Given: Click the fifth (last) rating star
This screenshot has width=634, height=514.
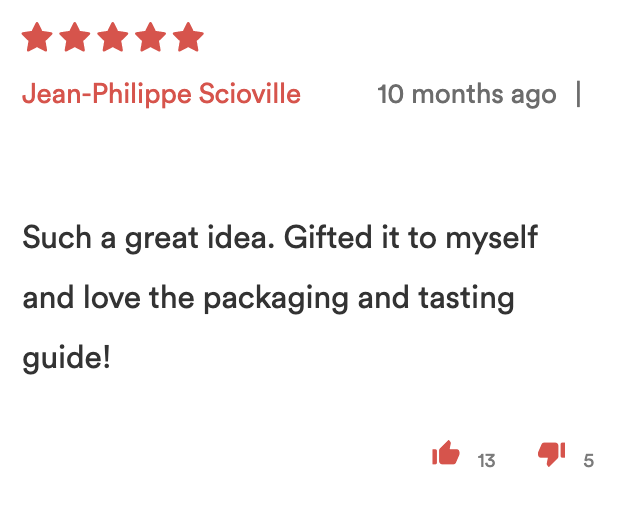Looking at the screenshot, I should pos(187,38).
